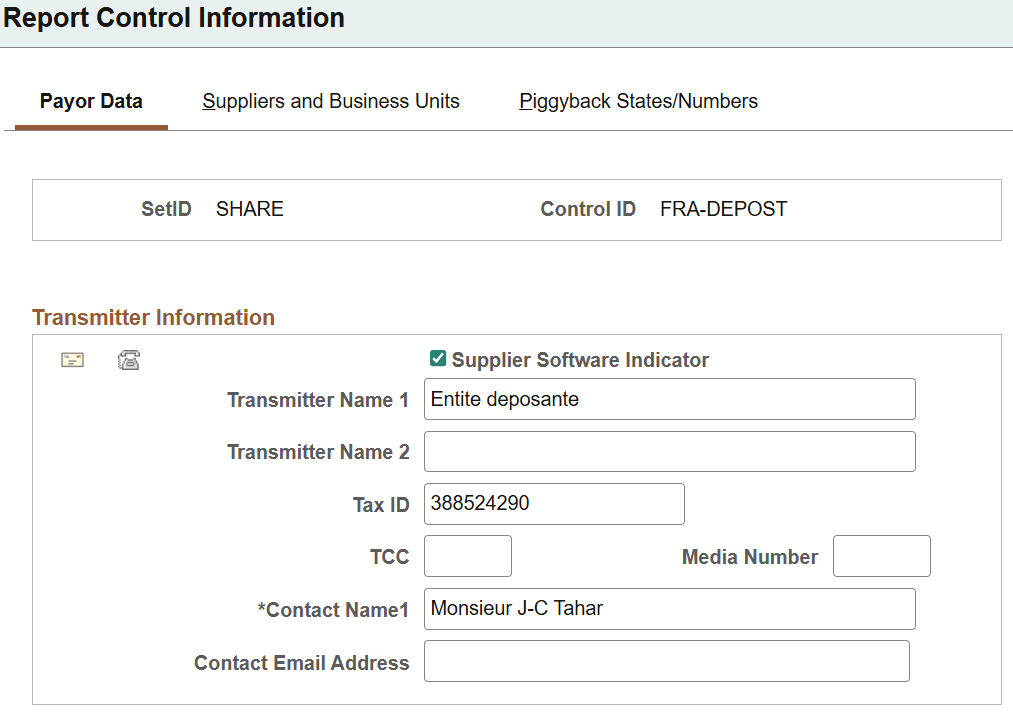Click the telephone icon in Transmitter Information
1013x712 pixels.
(128, 359)
